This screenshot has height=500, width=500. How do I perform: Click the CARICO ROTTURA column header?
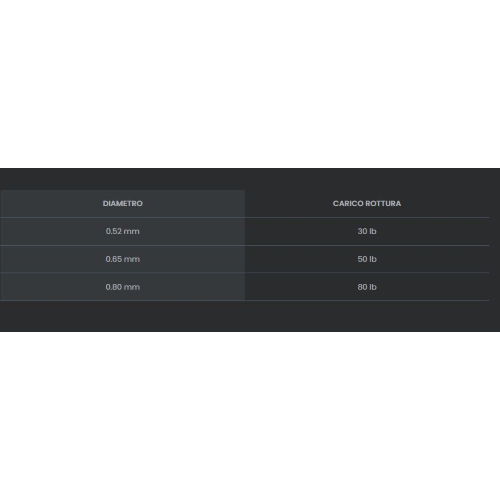click(367, 204)
